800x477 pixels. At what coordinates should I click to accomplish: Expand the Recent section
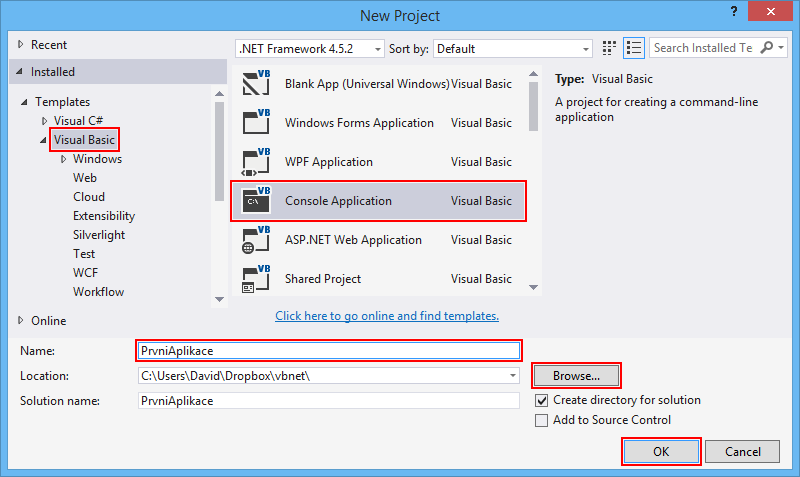click(x=20, y=44)
